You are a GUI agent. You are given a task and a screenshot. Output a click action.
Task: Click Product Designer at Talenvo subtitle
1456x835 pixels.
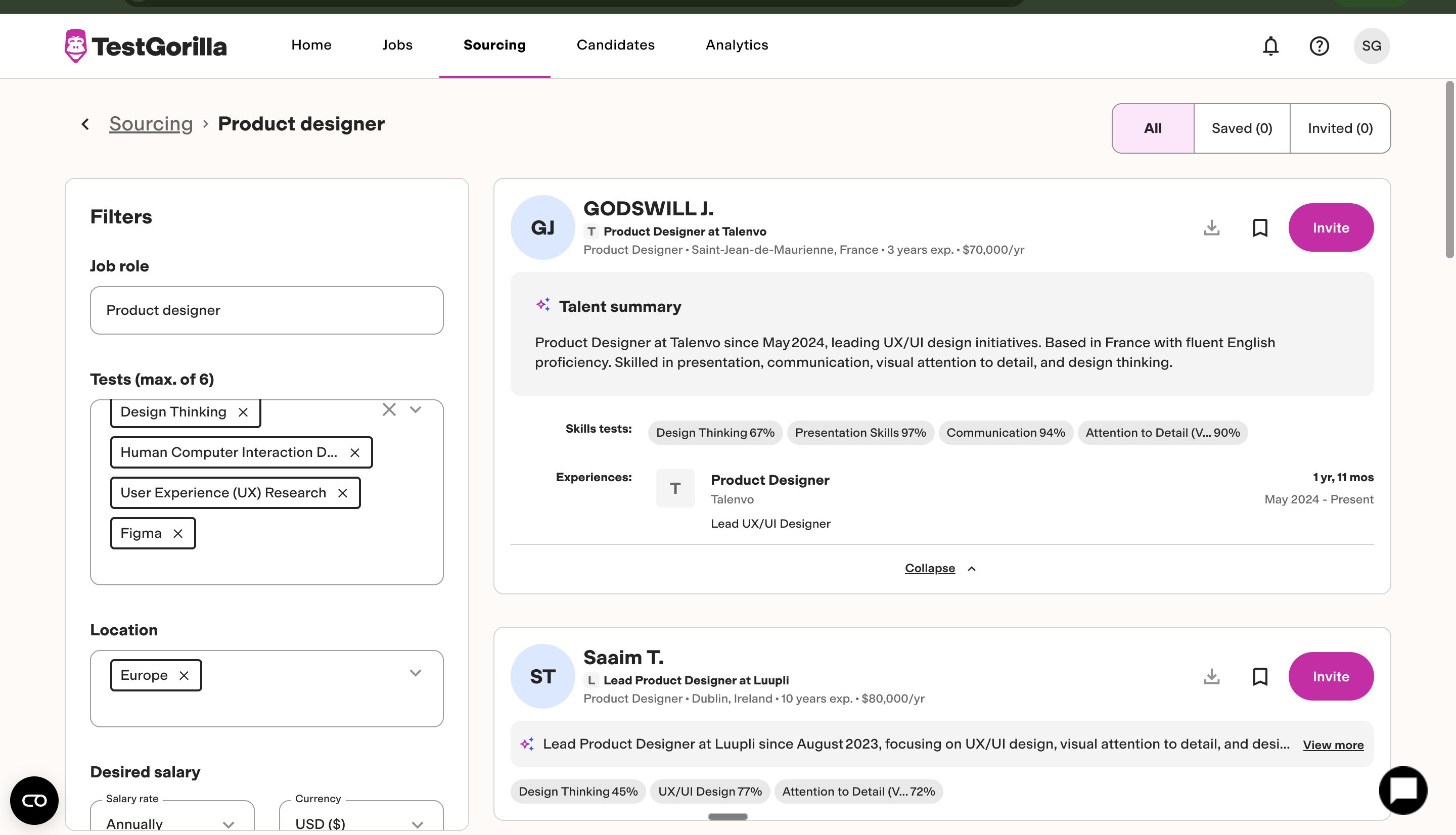tap(685, 231)
